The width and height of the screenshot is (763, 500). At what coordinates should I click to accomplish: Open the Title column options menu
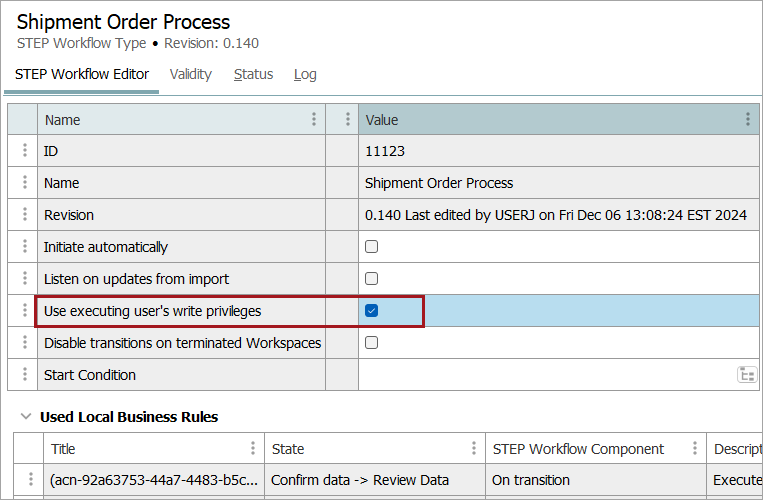(x=252, y=449)
